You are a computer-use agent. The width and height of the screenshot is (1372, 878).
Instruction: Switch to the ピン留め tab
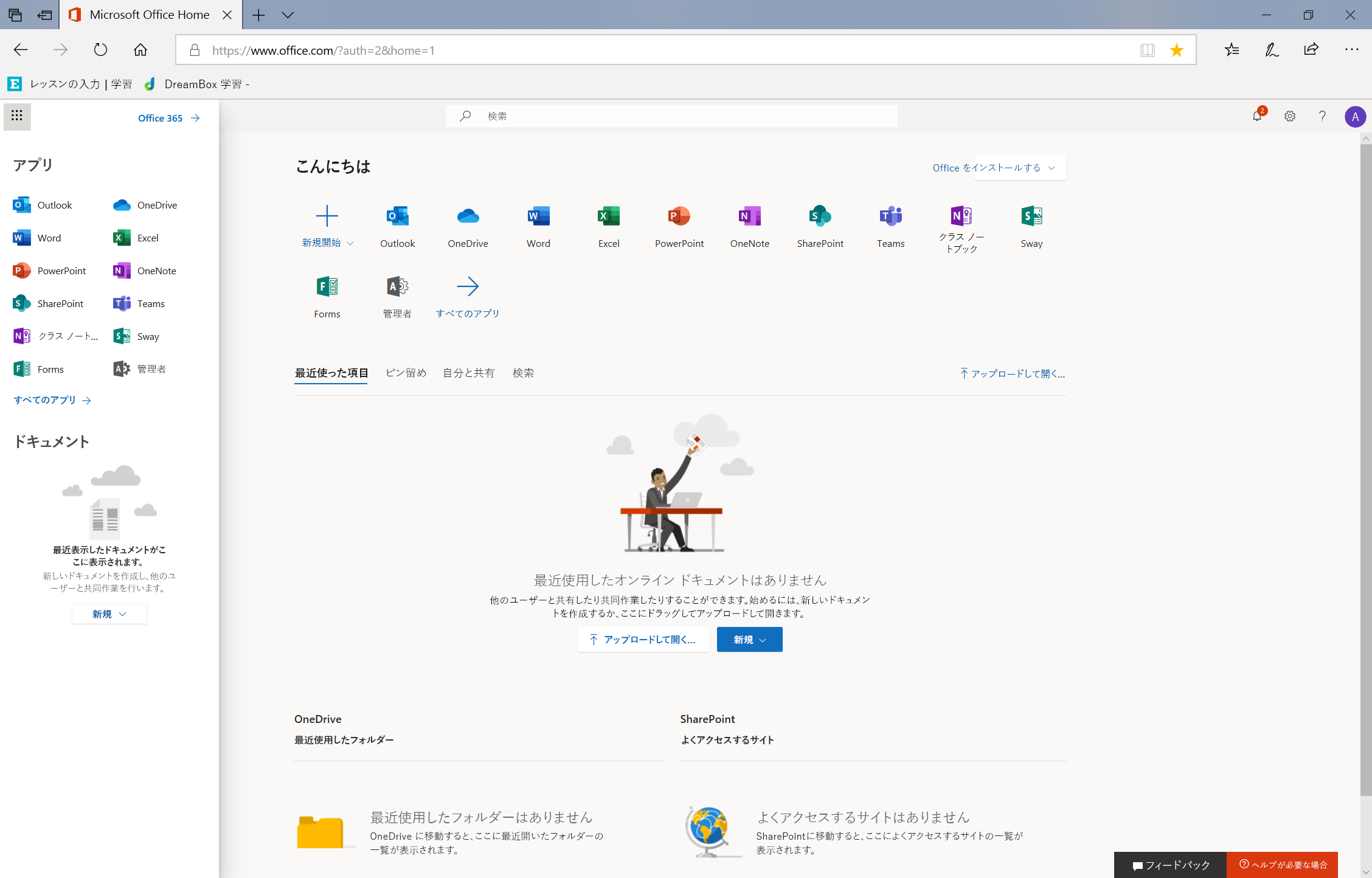406,373
